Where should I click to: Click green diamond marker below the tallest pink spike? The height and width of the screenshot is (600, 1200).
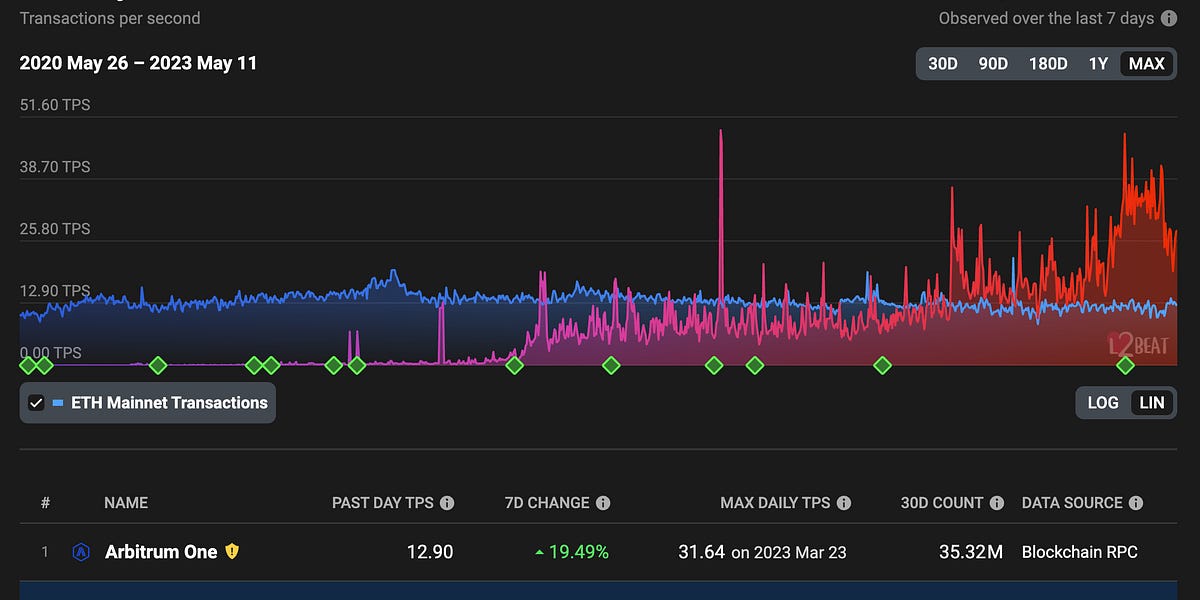[x=714, y=366]
